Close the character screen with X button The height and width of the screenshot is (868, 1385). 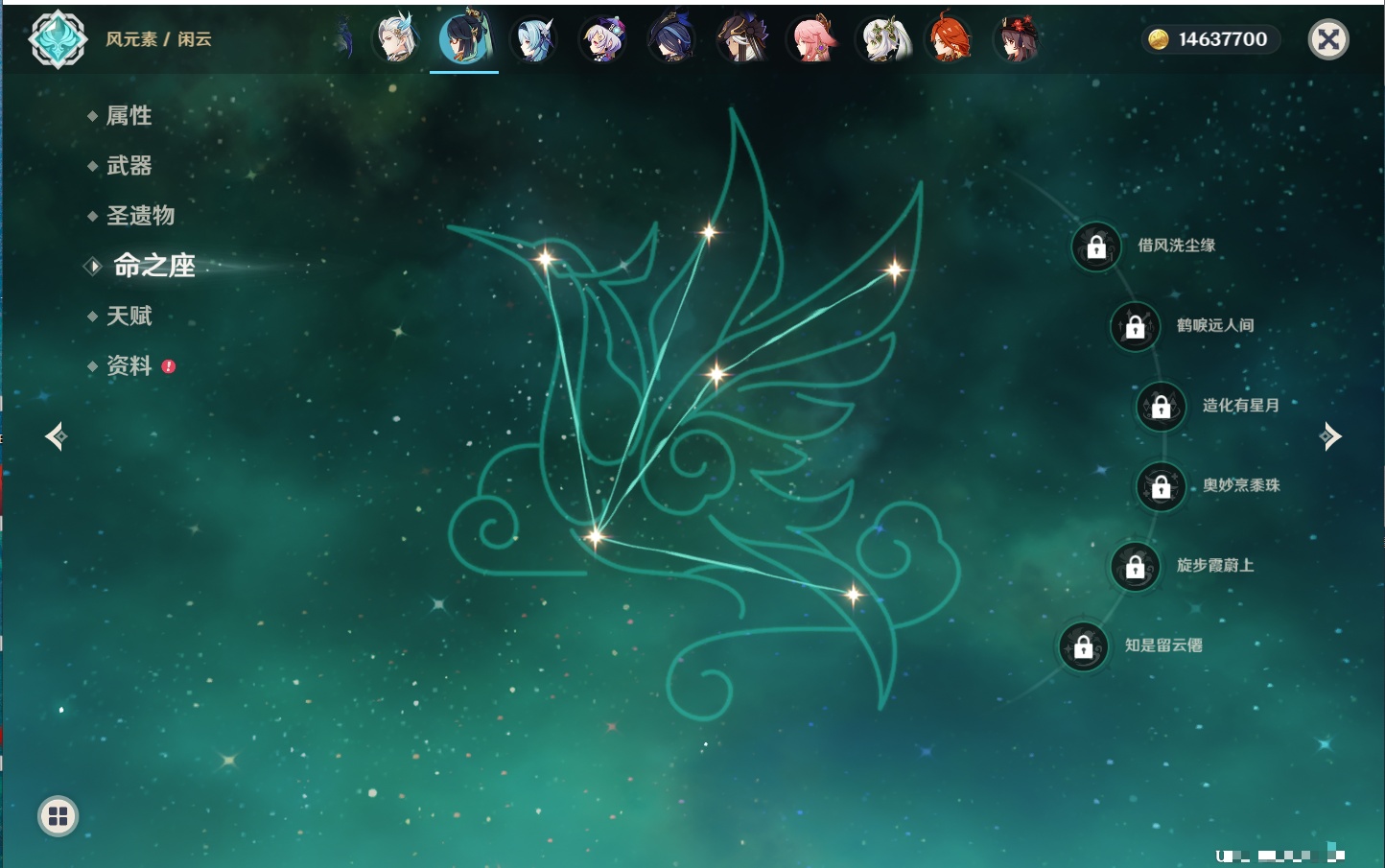[x=1328, y=39]
